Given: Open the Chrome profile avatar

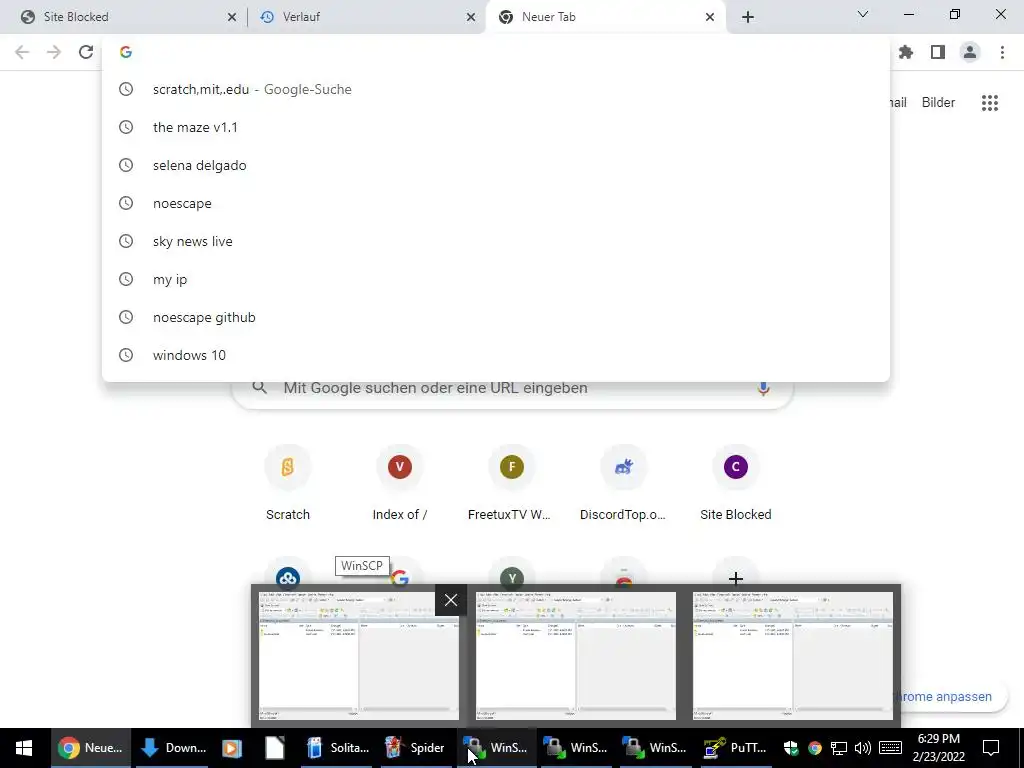Looking at the screenshot, I should (970, 52).
